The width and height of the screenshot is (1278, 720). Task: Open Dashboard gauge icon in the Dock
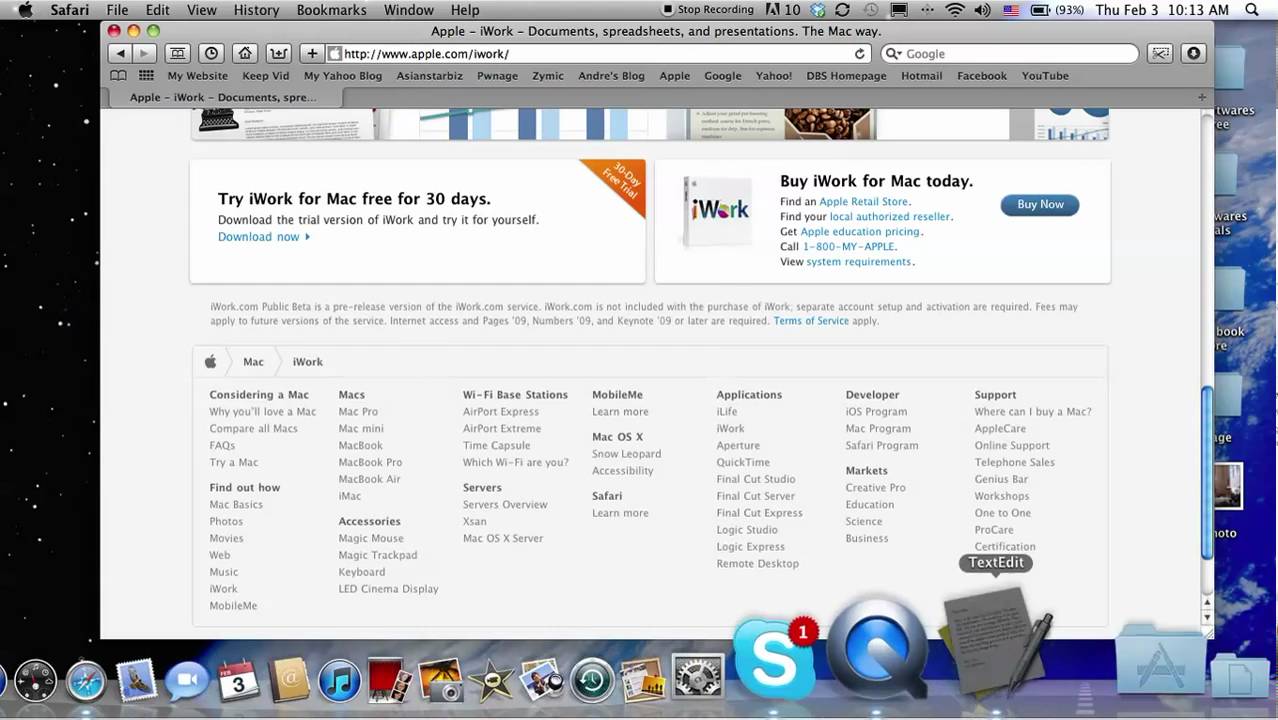[x=36, y=682]
